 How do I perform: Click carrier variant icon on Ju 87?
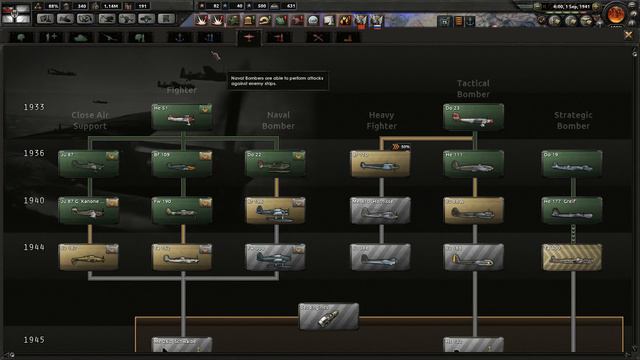112,156
